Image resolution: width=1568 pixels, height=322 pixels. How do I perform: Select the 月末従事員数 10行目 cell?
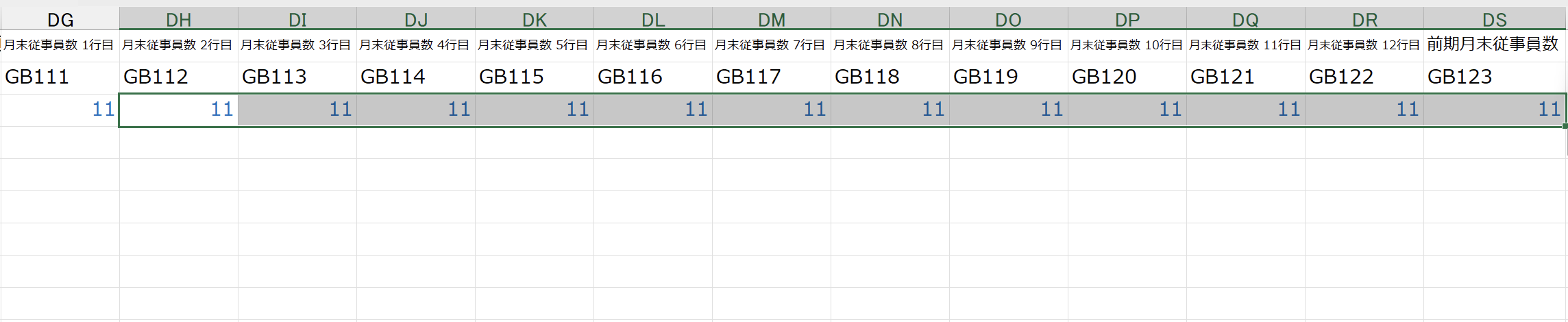coord(1127,45)
